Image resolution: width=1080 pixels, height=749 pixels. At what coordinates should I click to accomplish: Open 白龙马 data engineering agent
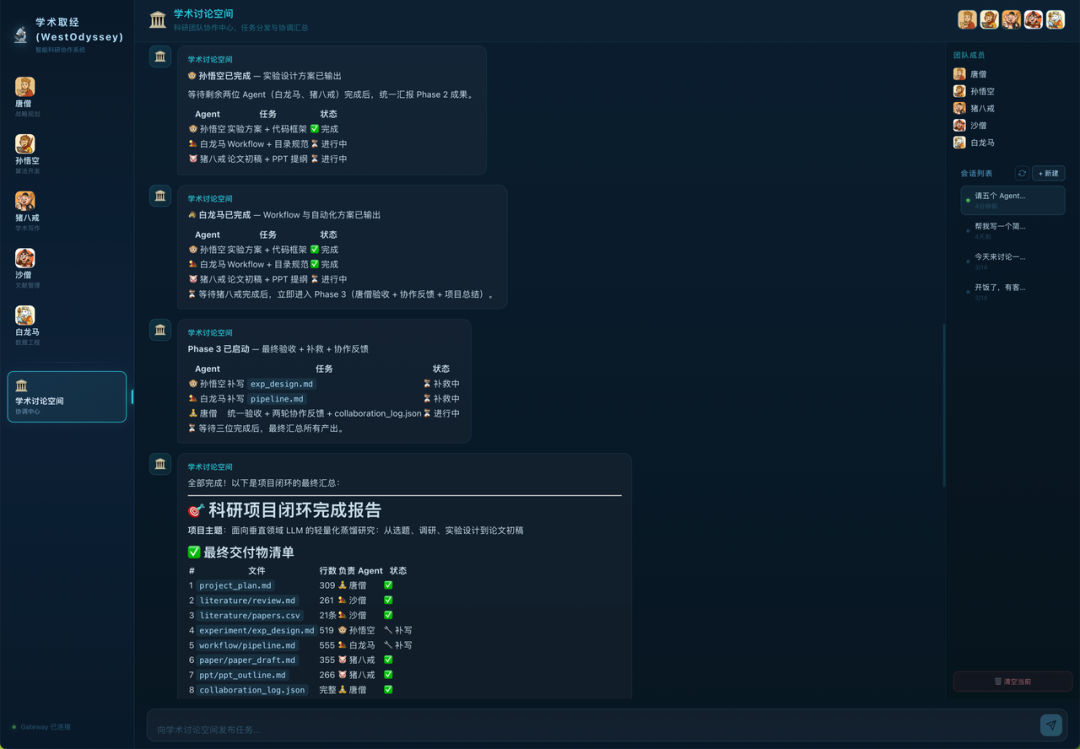coord(26,321)
